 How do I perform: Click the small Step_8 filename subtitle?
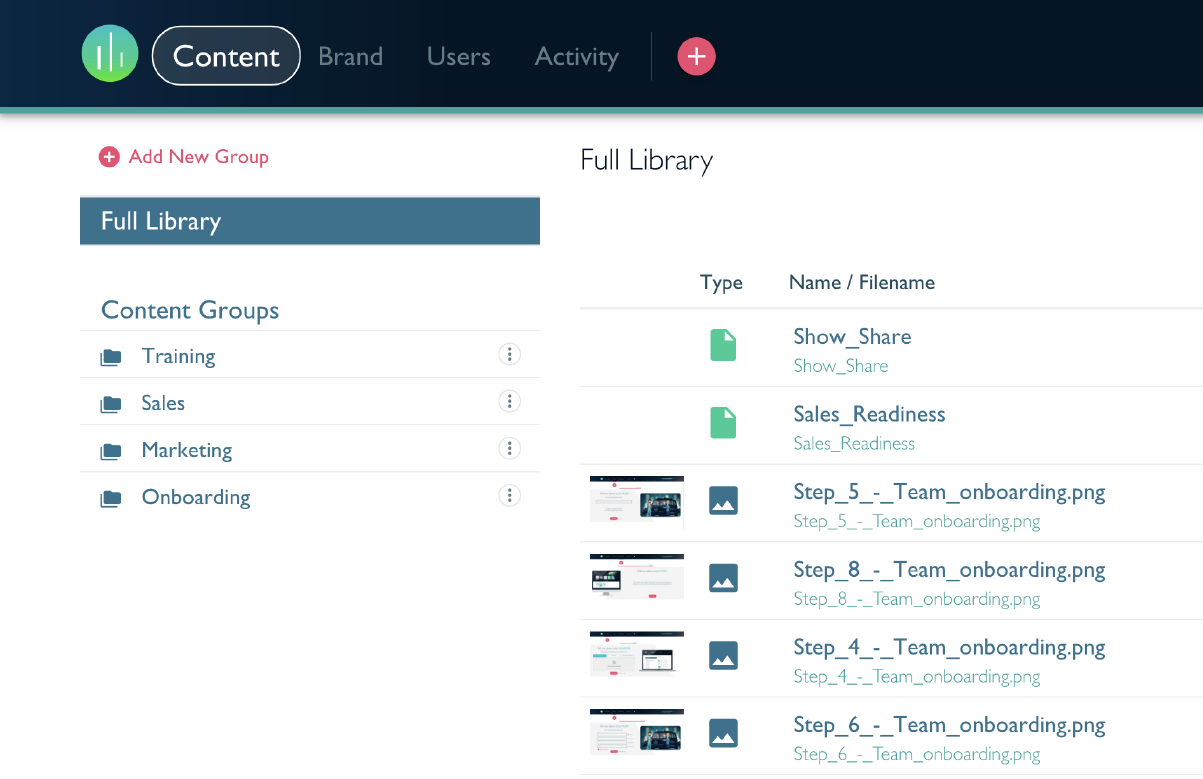[x=917, y=599]
